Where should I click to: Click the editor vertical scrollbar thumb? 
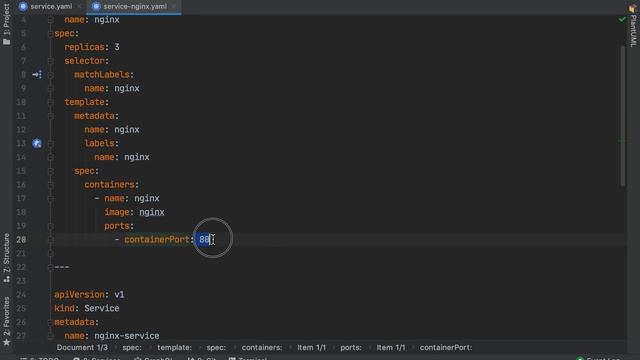623,116
